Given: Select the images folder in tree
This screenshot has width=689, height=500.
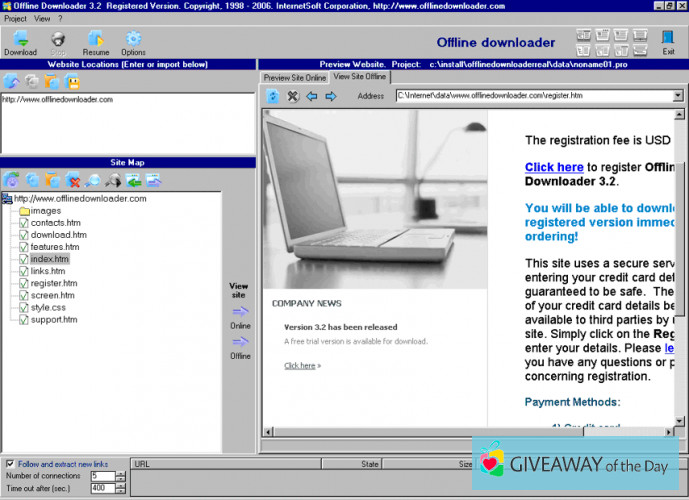Looking at the screenshot, I should click(x=45, y=211).
